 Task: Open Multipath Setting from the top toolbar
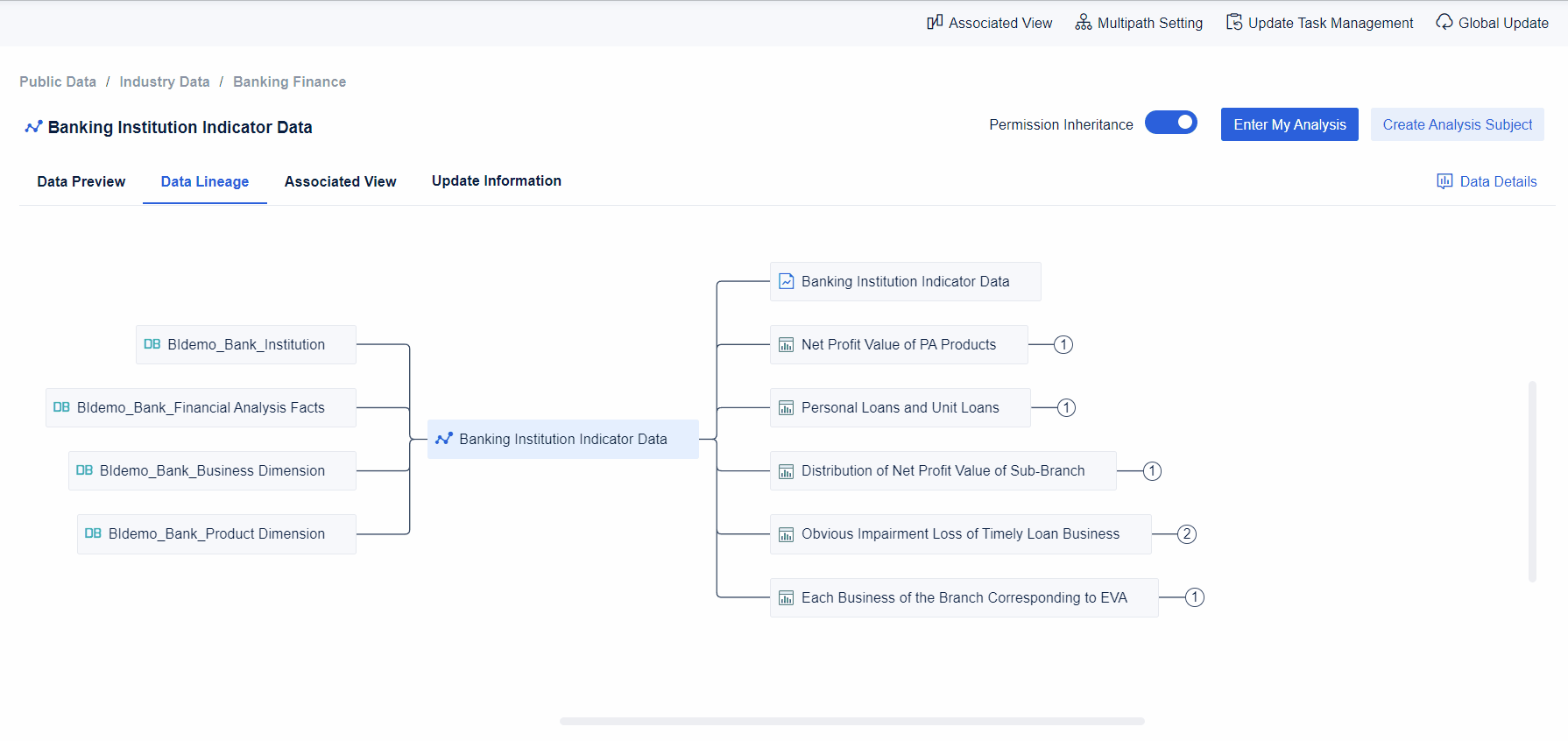coord(1139,23)
